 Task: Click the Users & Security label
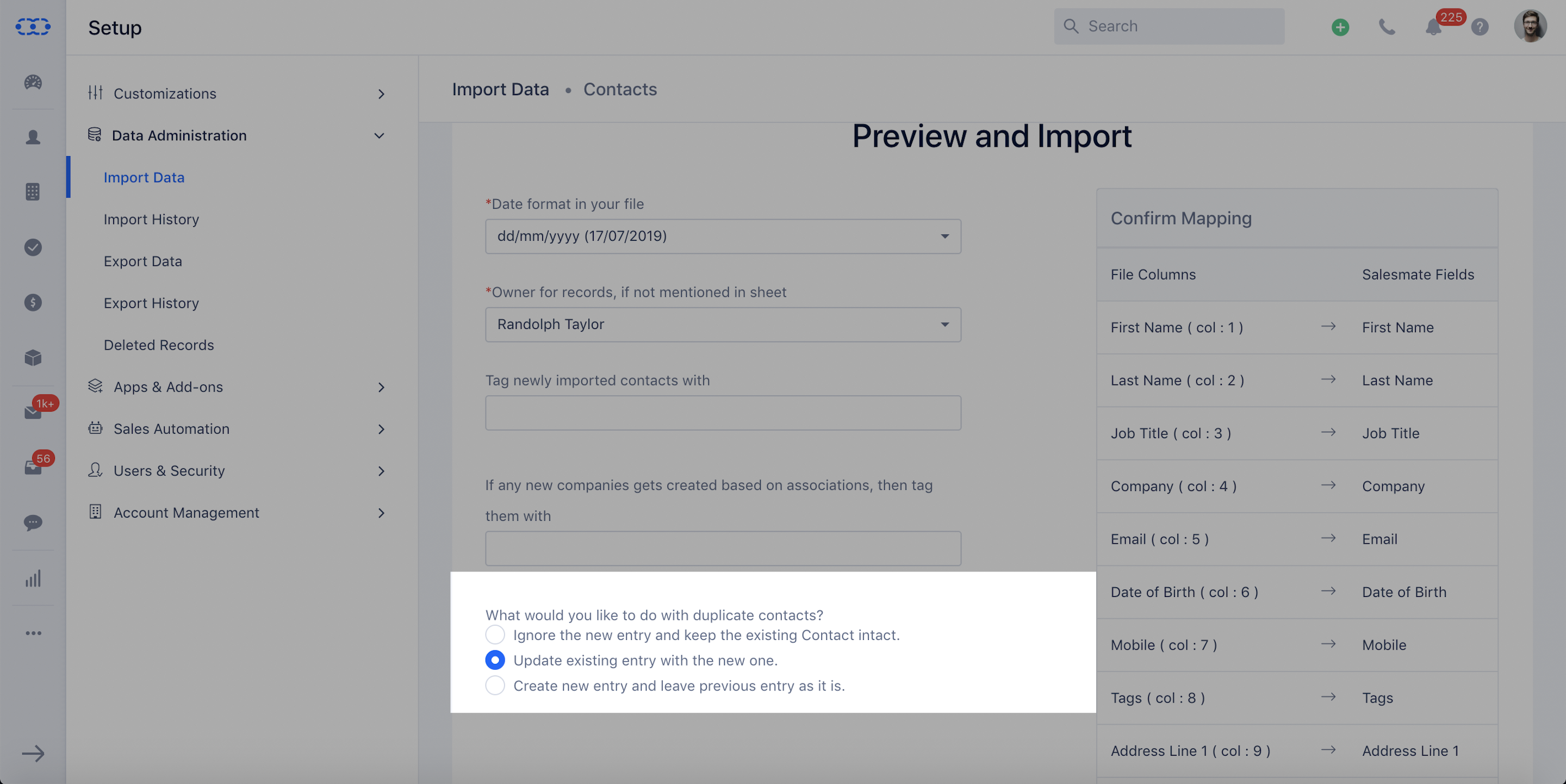[169, 471]
